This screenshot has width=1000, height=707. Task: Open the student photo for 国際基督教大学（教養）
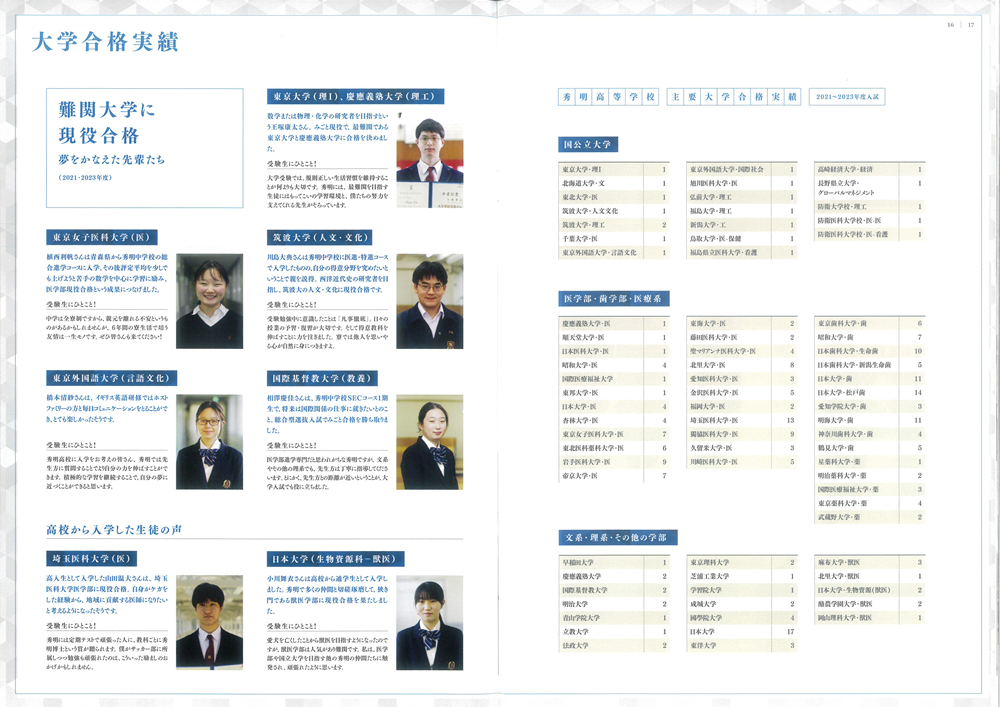429,442
